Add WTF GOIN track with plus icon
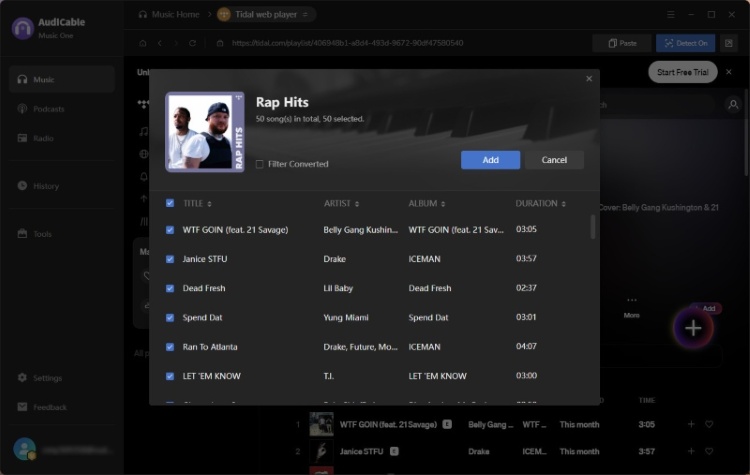The width and height of the screenshot is (750, 475). [691, 424]
